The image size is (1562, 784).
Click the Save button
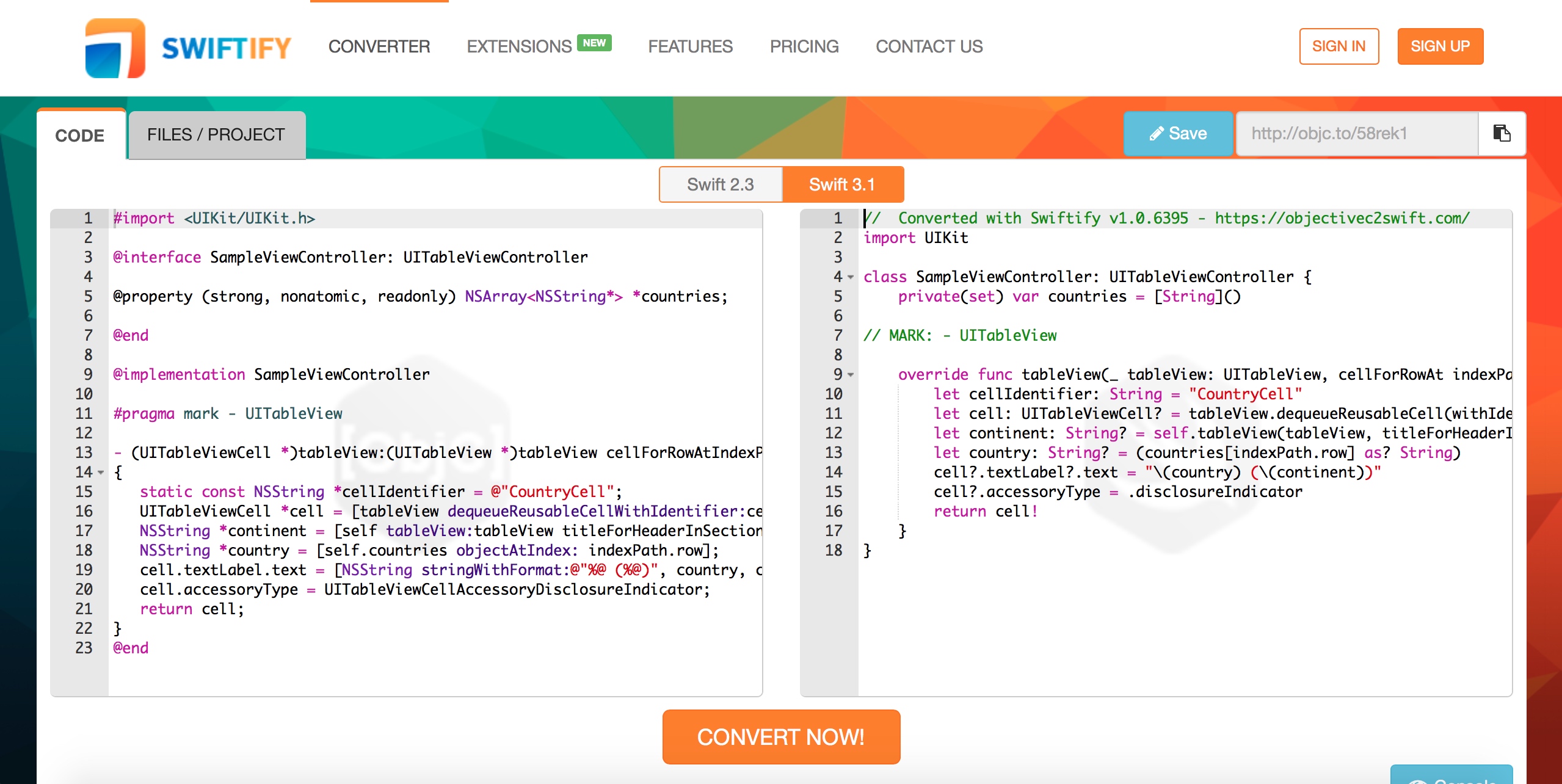[x=1178, y=133]
